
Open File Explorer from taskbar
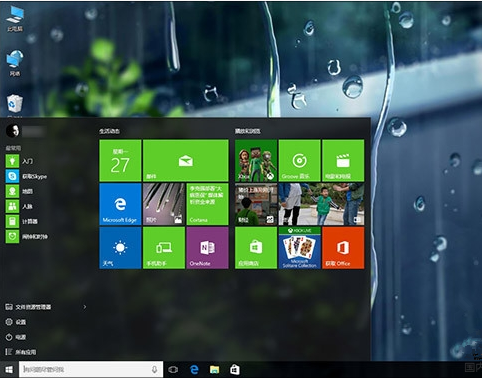[215, 369]
